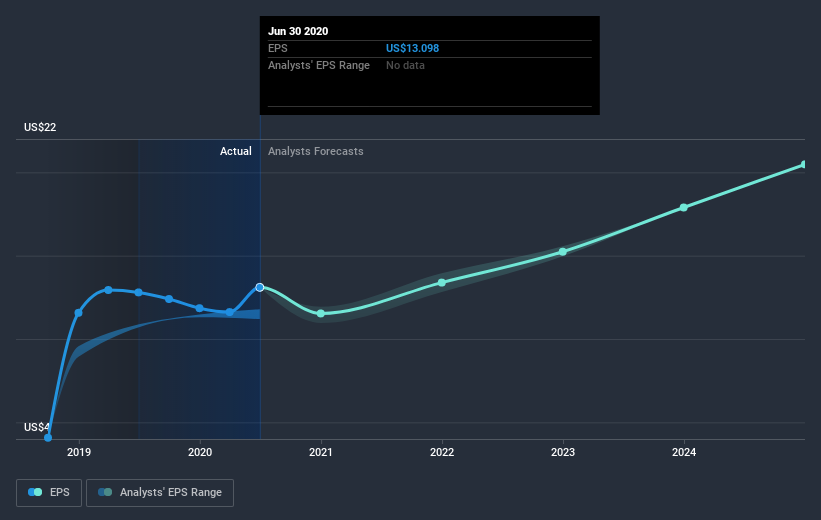Screen dimensions: 821x520
Task: Select the 2021 forecast data point
Action: [x=321, y=313]
